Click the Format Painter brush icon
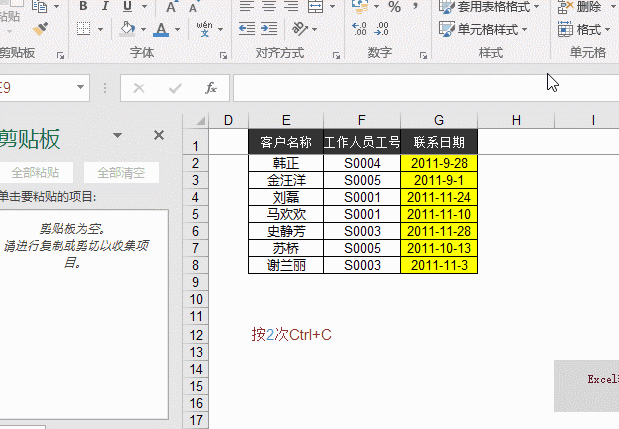The height and width of the screenshot is (429, 619). pos(40,29)
